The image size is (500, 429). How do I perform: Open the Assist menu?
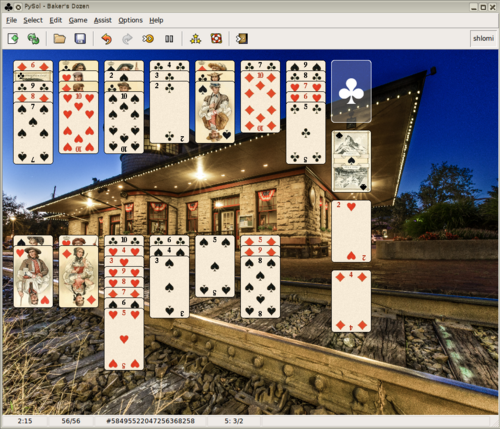tap(103, 20)
